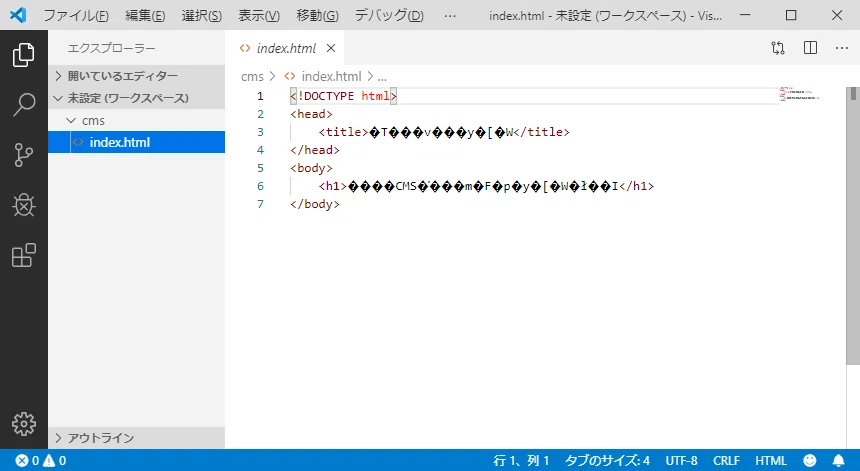Change the UTF-8 file encoding
The width and height of the screenshot is (860, 471).
[x=681, y=461]
